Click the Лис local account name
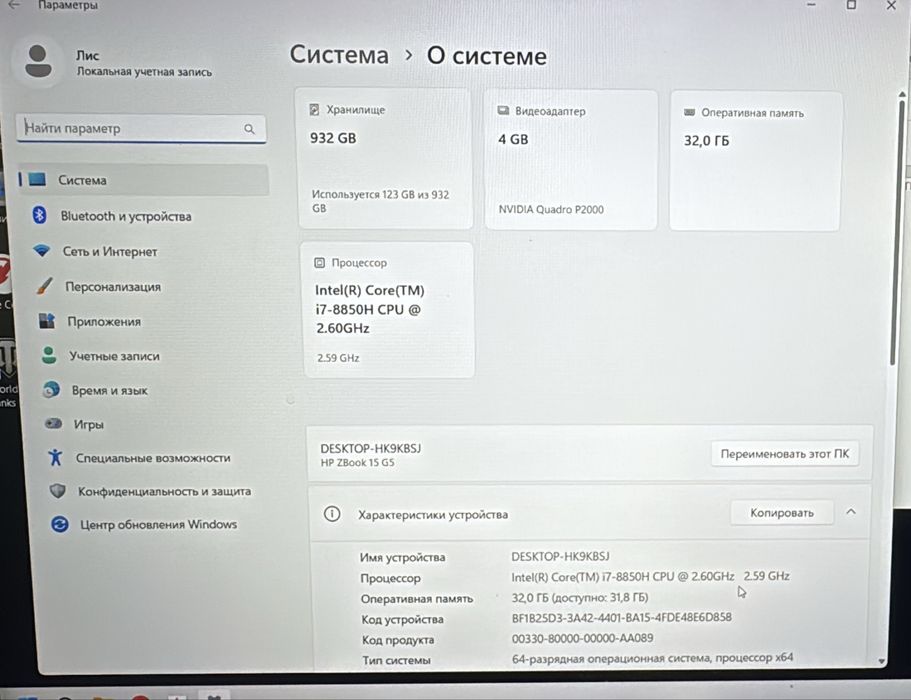911x700 pixels. pos(88,56)
